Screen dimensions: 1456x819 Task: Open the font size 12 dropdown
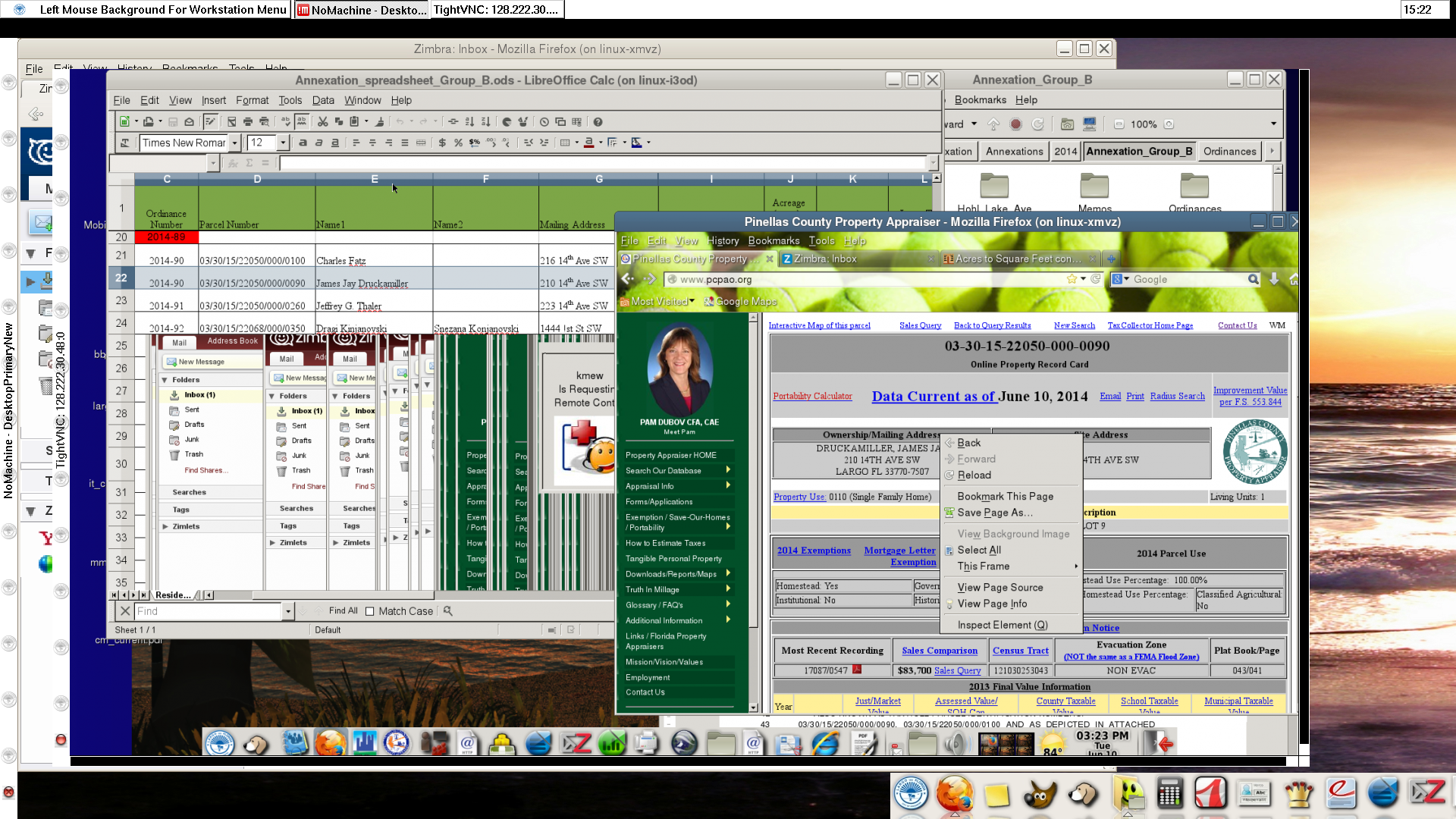coord(283,143)
